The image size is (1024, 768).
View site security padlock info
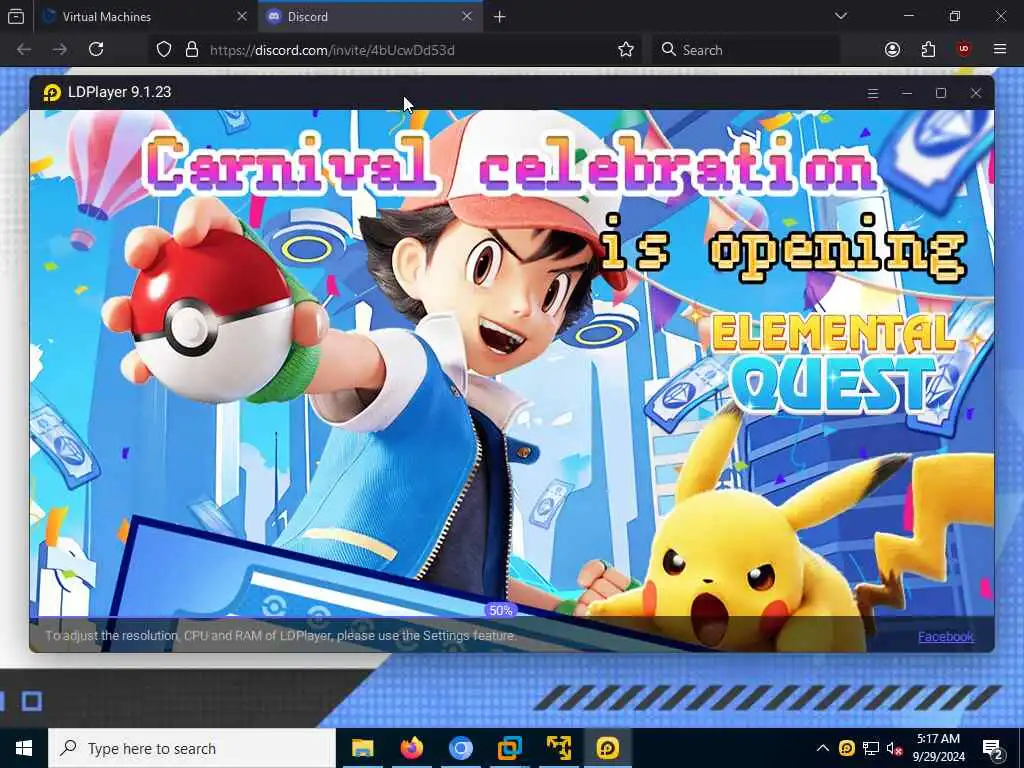192,50
